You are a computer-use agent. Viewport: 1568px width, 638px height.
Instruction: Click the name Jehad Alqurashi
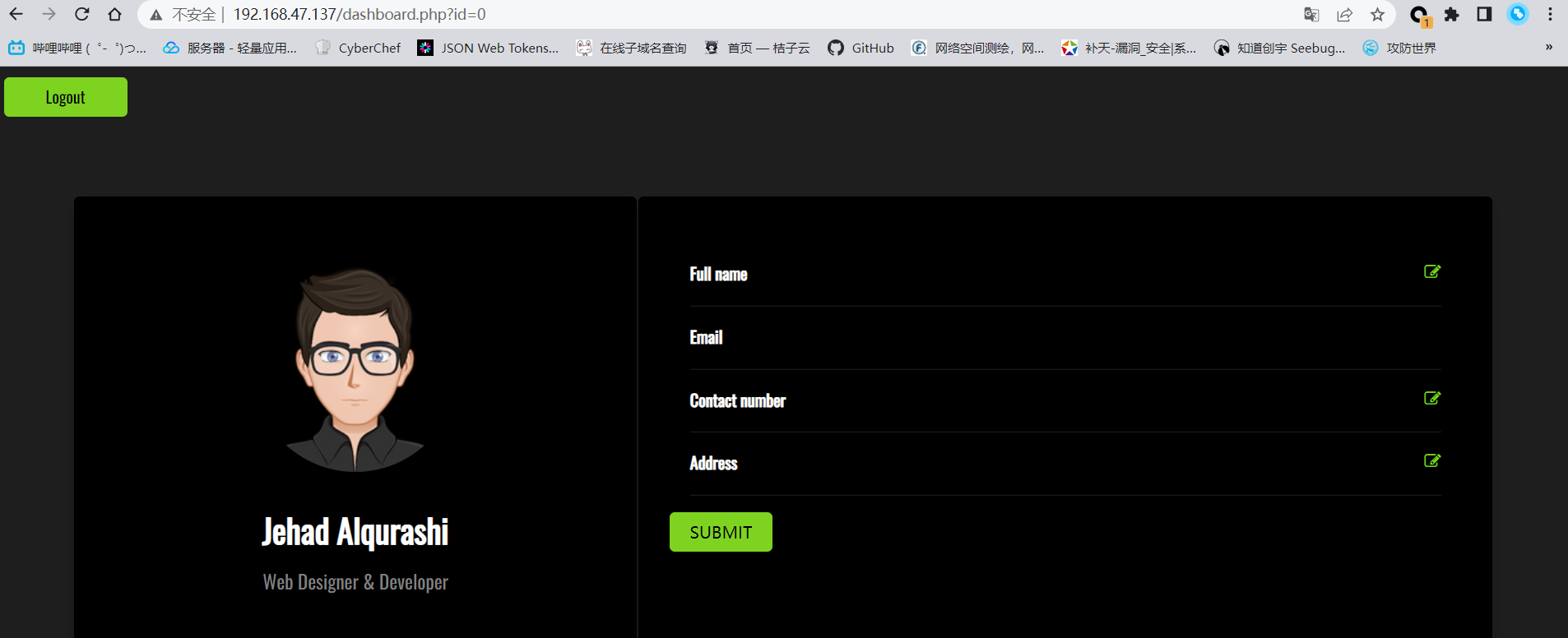click(x=355, y=532)
